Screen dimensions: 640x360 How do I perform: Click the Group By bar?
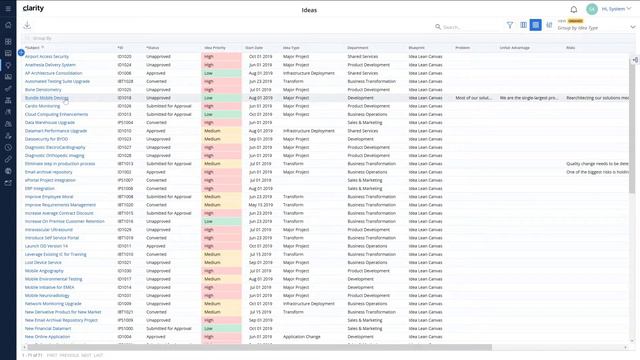point(327,38)
